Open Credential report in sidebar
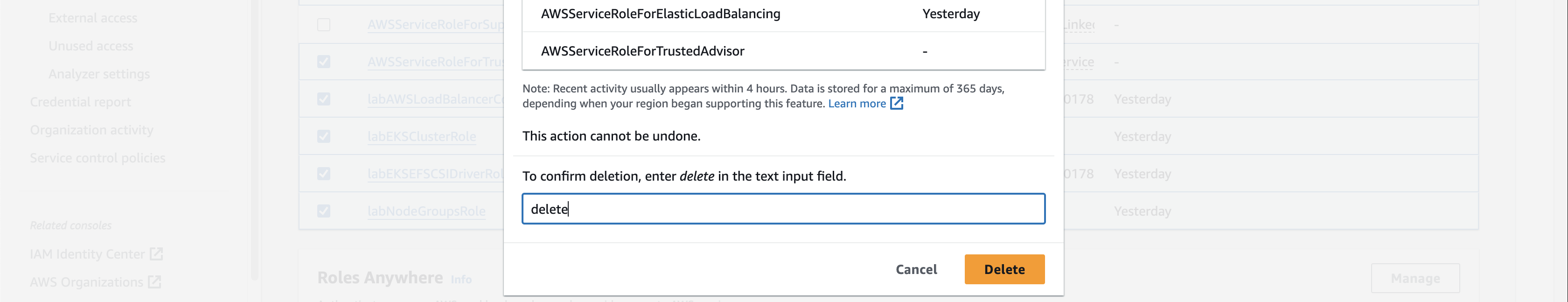Screen dimensions: 1568x302 click(x=80, y=102)
